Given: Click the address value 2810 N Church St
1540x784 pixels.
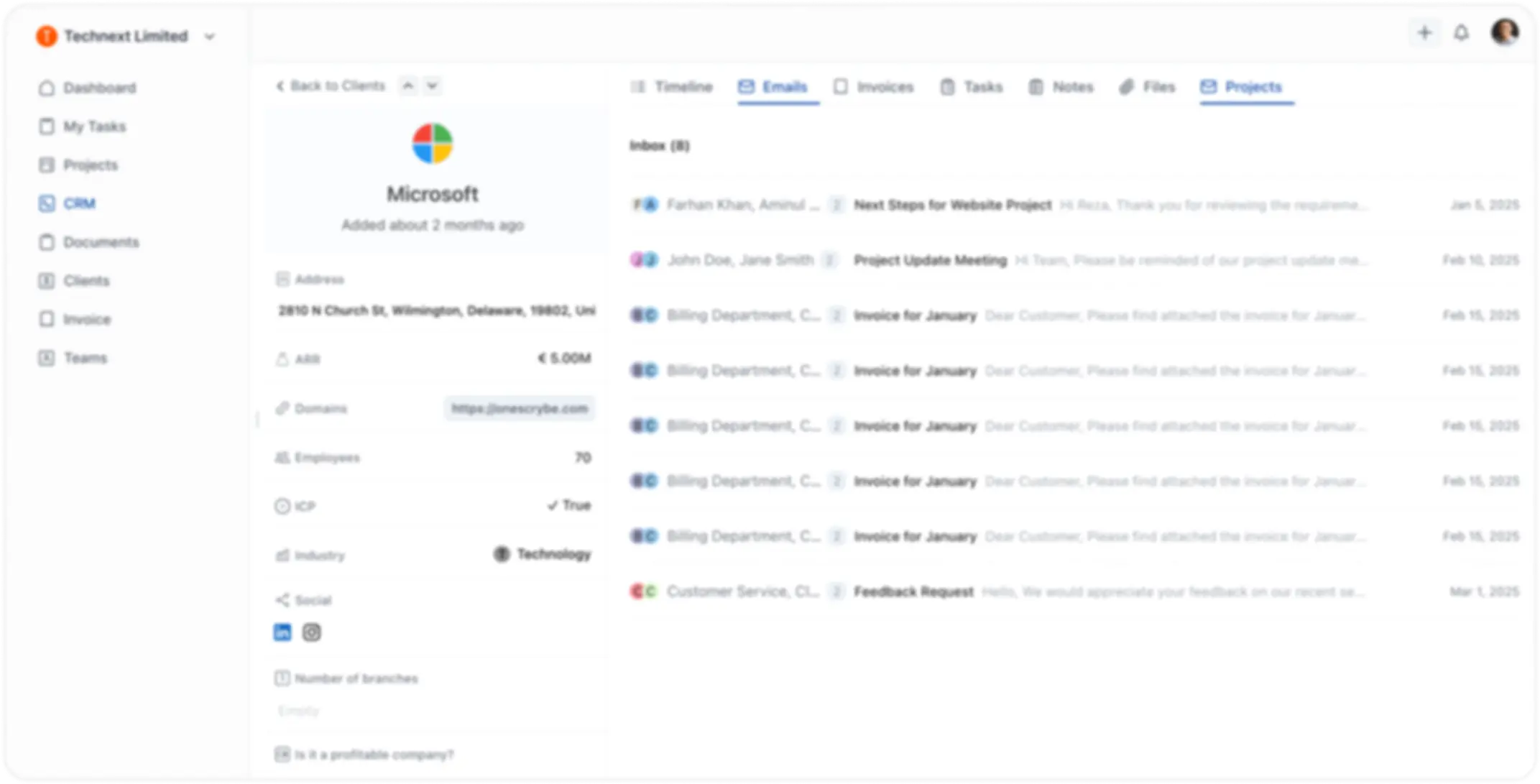Looking at the screenshot, I should [x=437, y=310].
